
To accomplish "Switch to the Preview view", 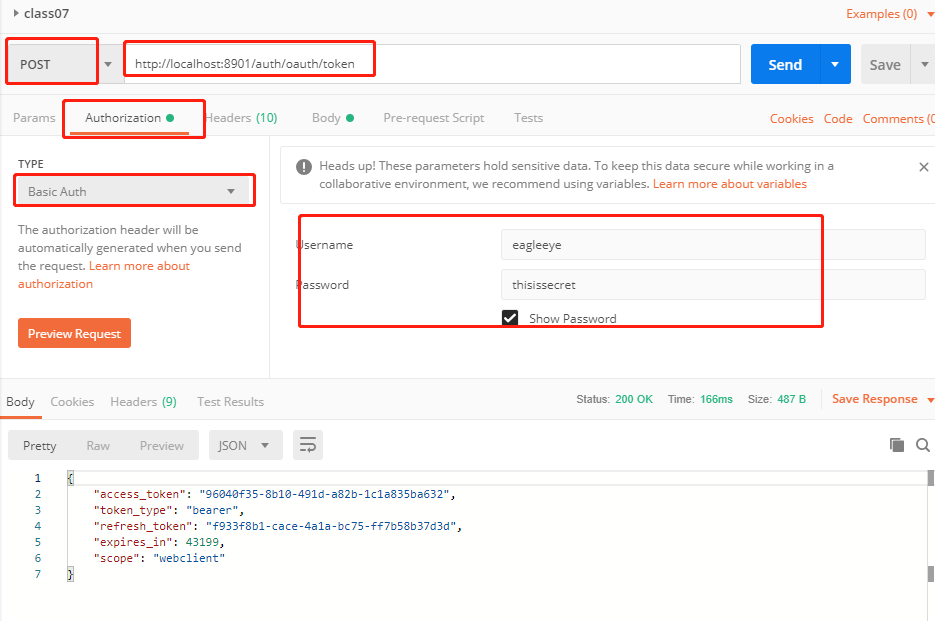I will tap(162, 446).
